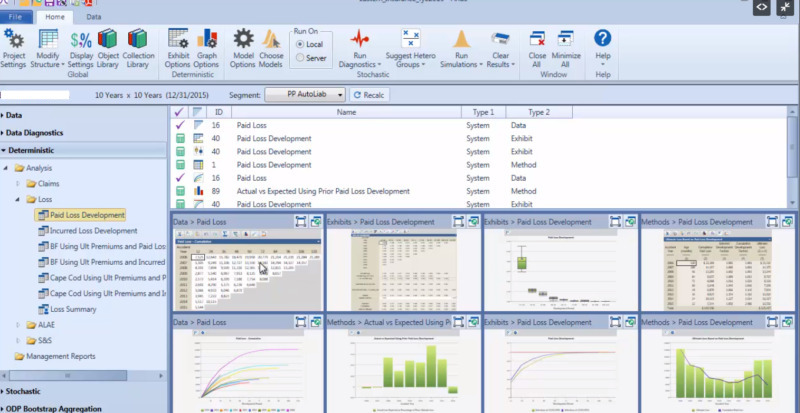Open Exhibit Options

point(178,48)
